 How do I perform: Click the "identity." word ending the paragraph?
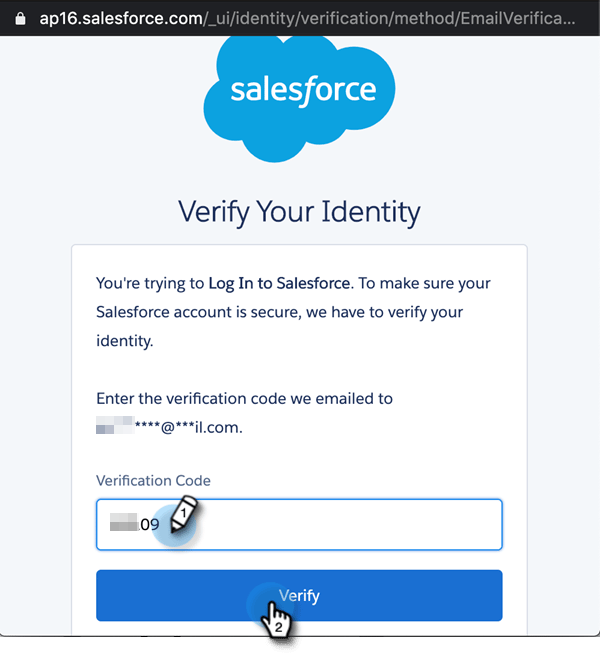coord(125,341)
